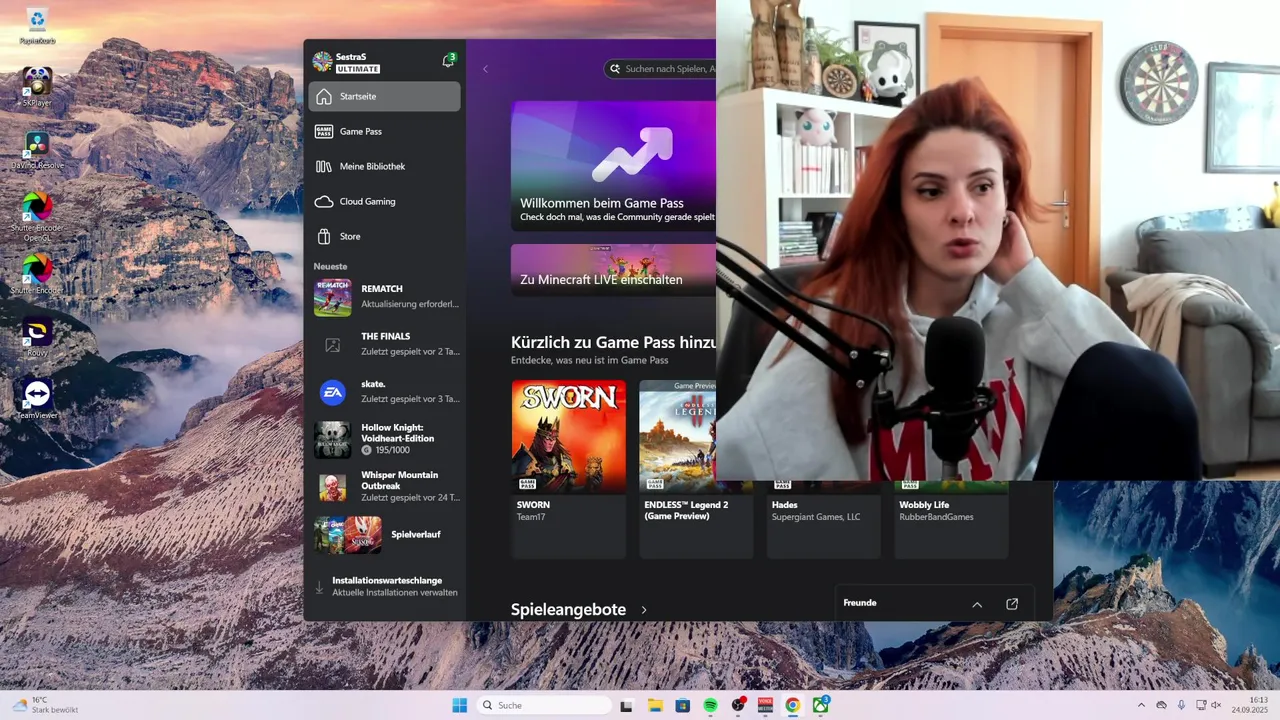Open the Meine Bibliothek library icon
Screen dimensions: 1280x720
323,166
